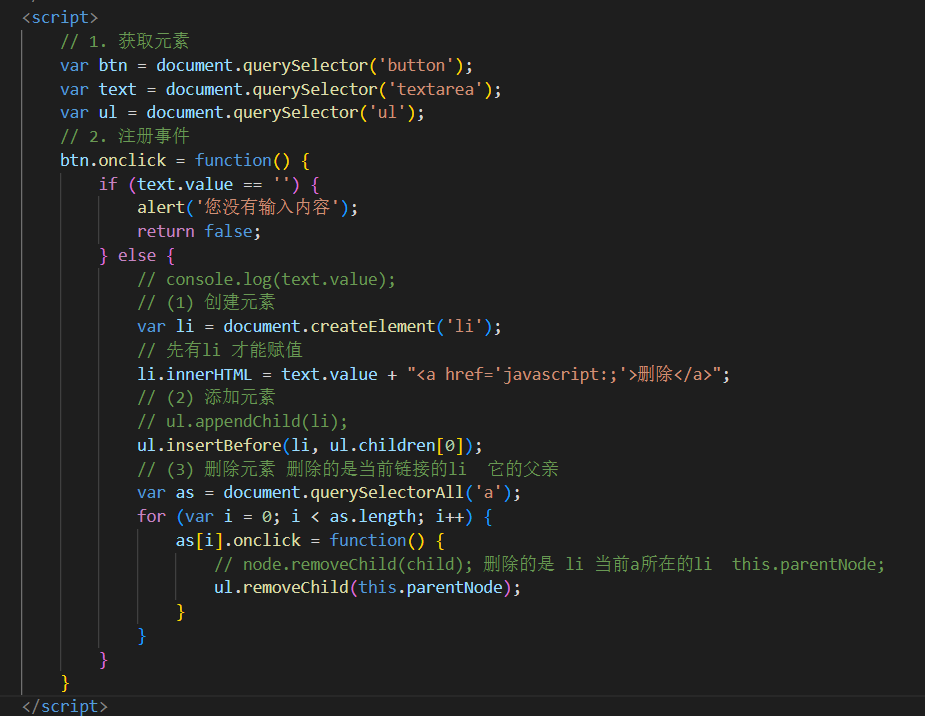Image resolution: width=925 pixels, height=716 pixels.
Task: Click 'li.innerHTML' on the assignment line
Action: coord(194,374)
